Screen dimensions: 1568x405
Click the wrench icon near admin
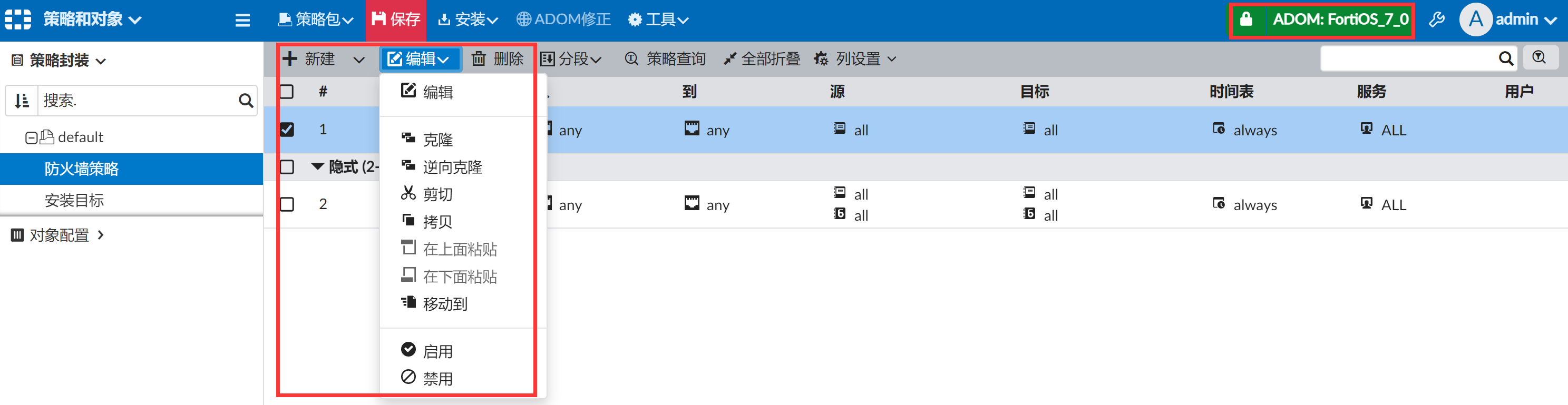click(1437, 19)
